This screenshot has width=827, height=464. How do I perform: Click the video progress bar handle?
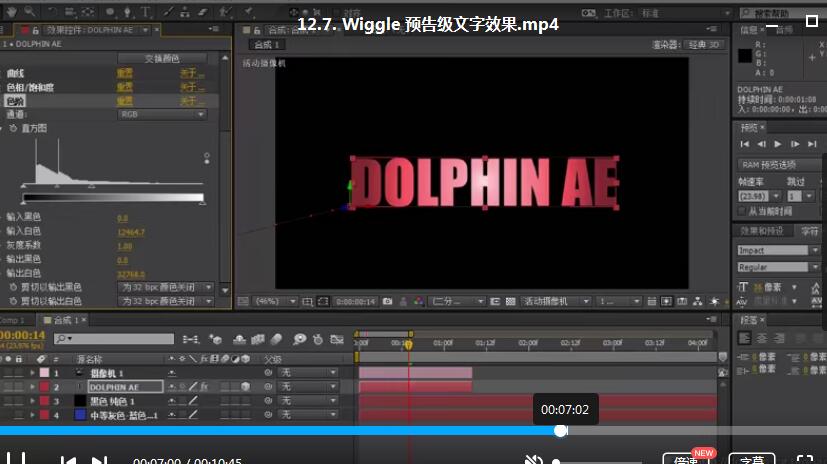[561, 431]
